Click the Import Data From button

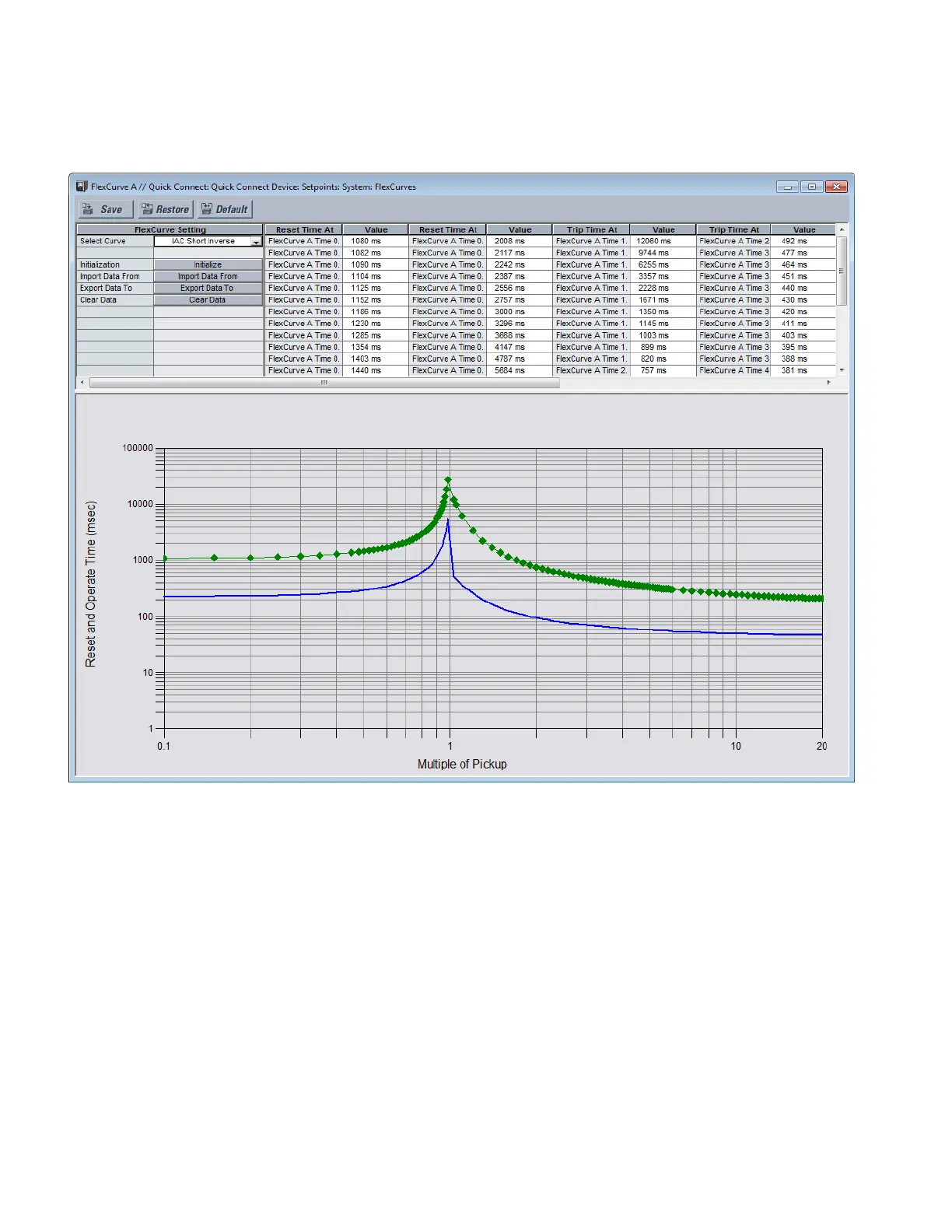click(208, 276)
